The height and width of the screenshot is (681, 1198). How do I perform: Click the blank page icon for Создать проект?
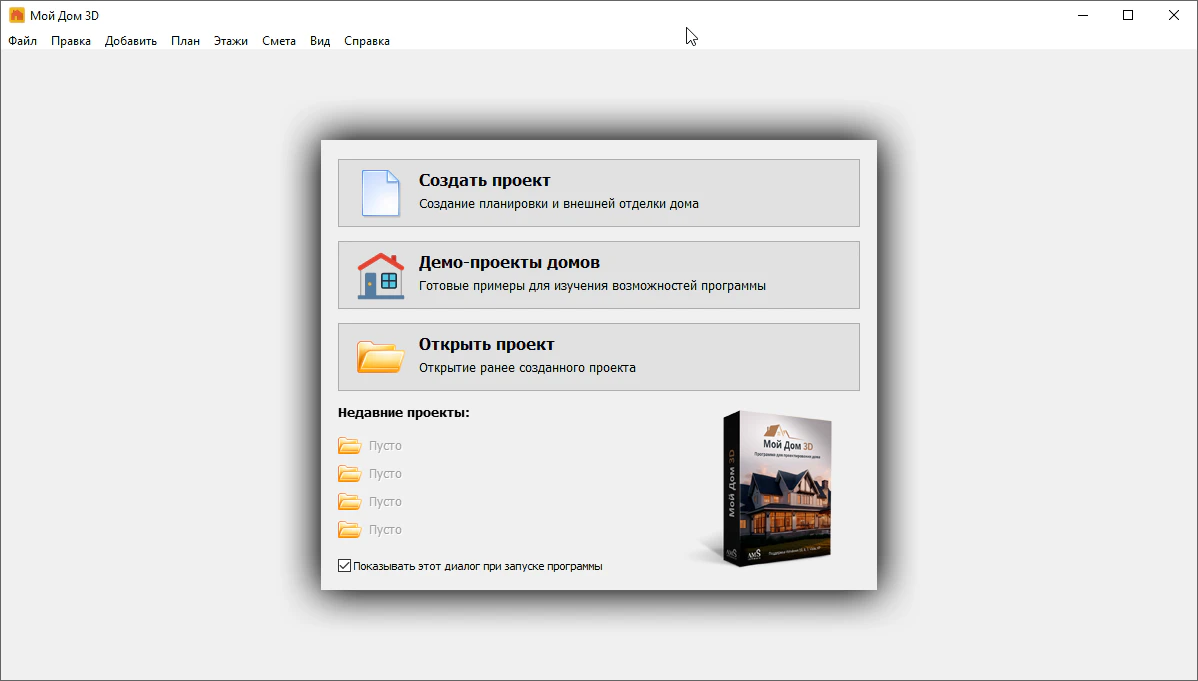coord(380,193)
